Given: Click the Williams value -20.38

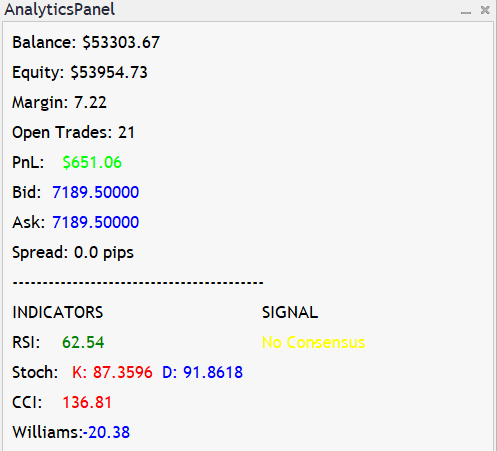Looking at the screenshot, I should 107,432.
